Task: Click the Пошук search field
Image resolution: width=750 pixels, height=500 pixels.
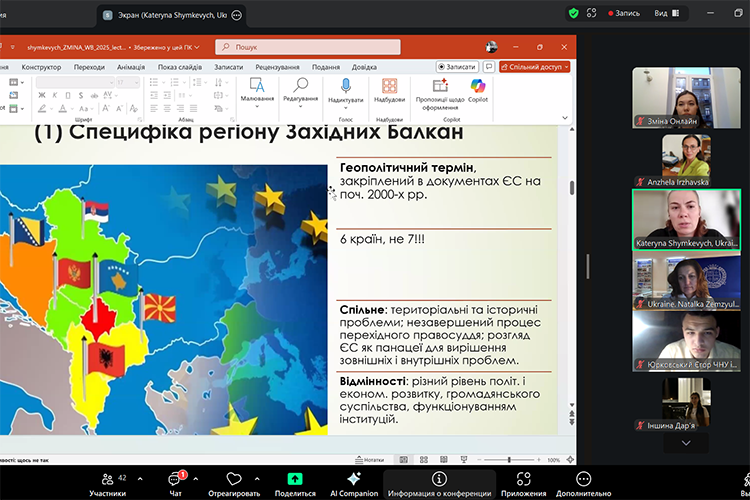Action: click(x=308, y=47)
